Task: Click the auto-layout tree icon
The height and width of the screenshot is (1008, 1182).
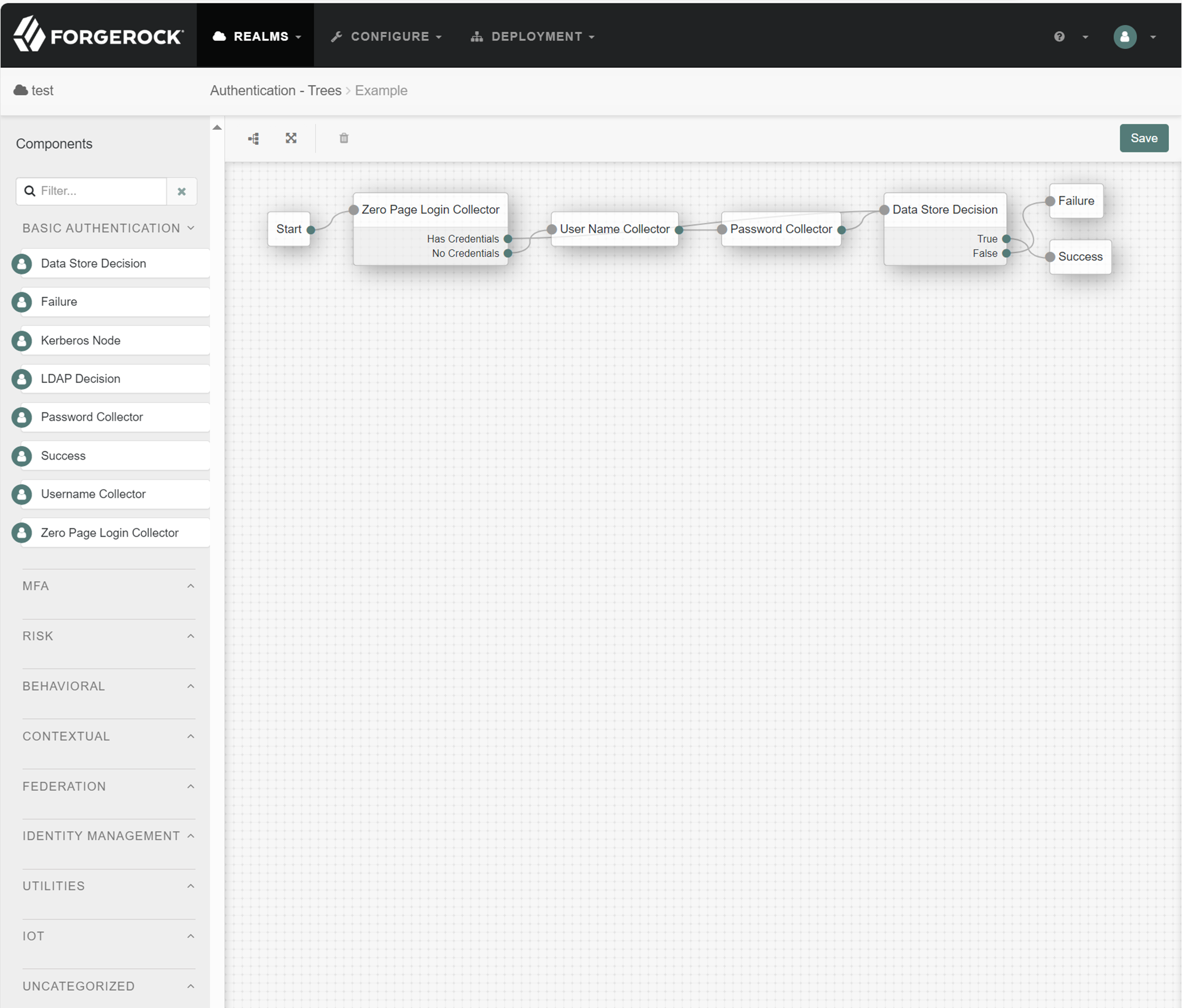Action: click(254, 139)
